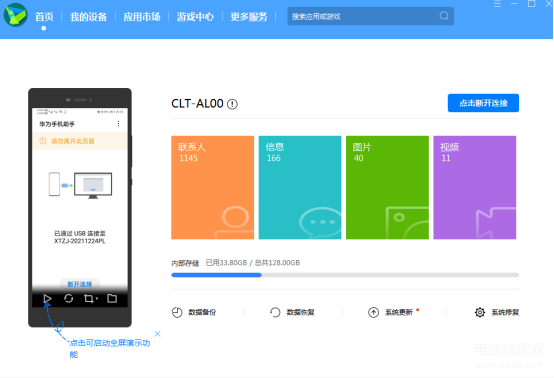Viewport: 554px width, 378px height.
Task: Open screenshot dropdown arrow beside crop icon
Action: 97,299
